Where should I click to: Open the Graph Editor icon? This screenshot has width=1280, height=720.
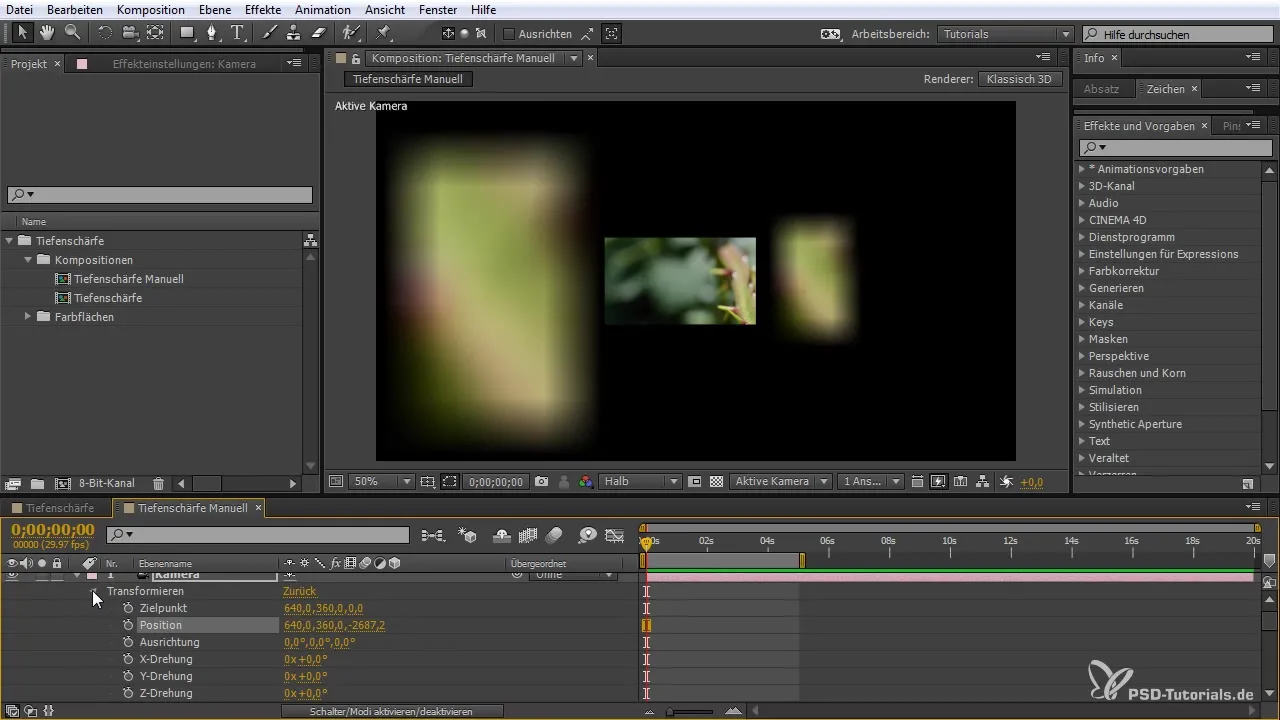615,536
